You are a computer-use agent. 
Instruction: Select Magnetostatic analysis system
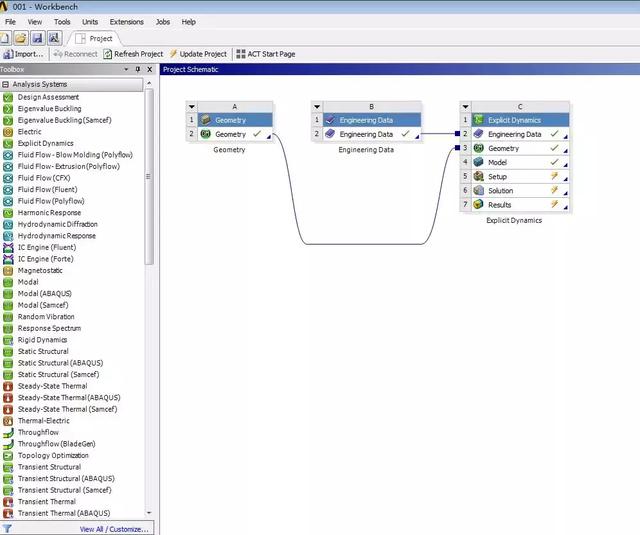[x=40, y=271]
